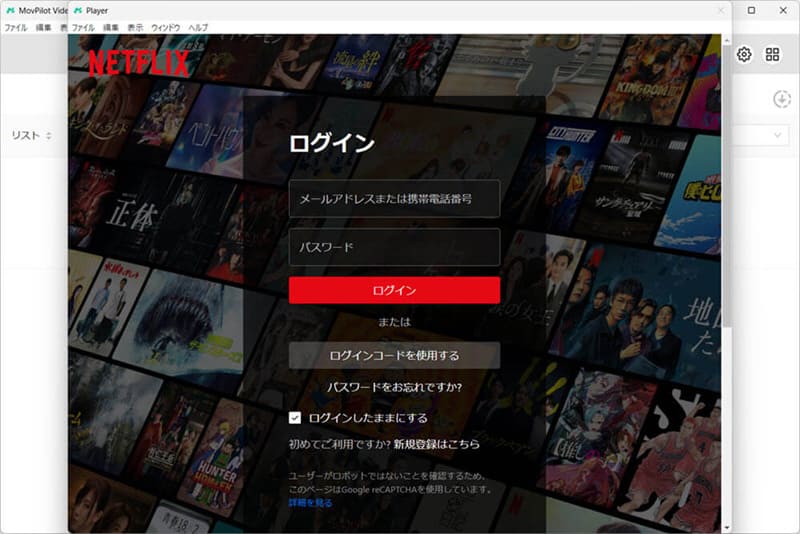Viewport: 800px width, 534px height.
Task: Open 編集 menu in MovPilot window
Action: coord(43,28)
